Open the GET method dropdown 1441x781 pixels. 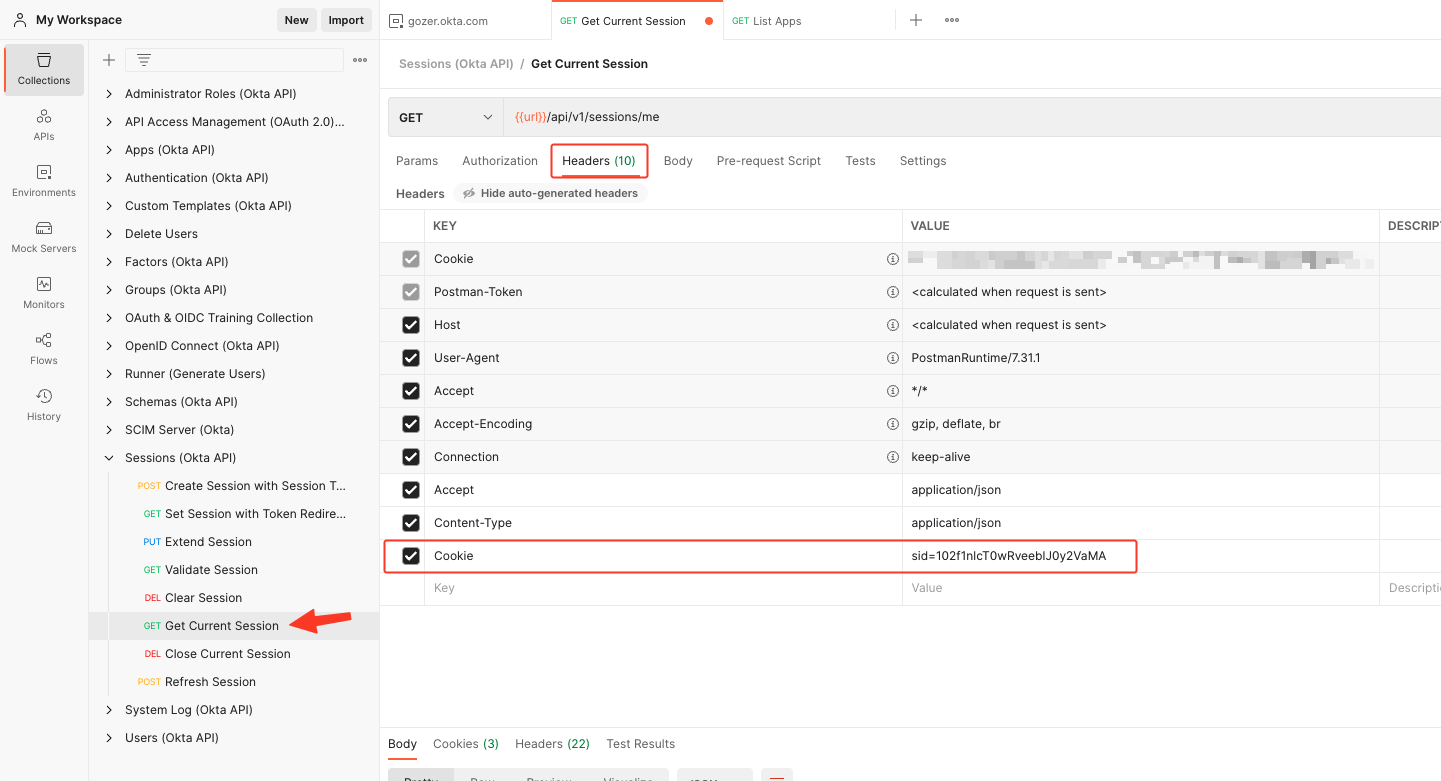point(445,117)
